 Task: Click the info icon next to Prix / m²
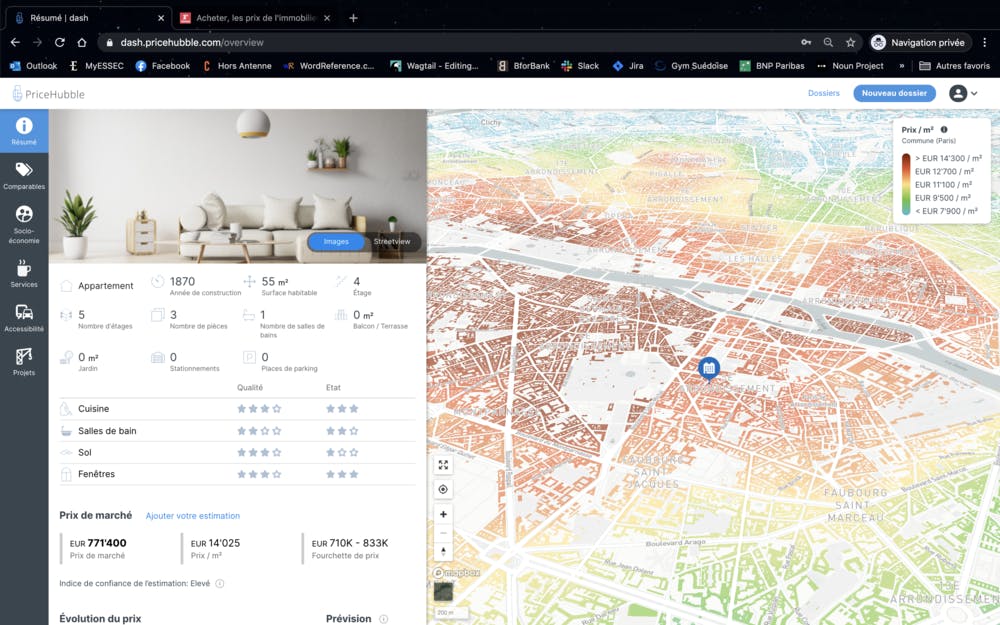click(944, 129)
